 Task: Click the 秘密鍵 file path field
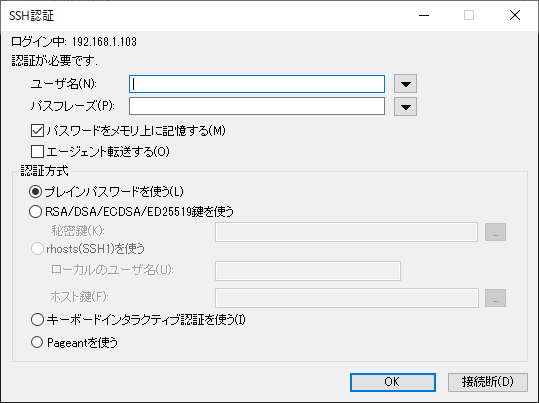(346, 232)
